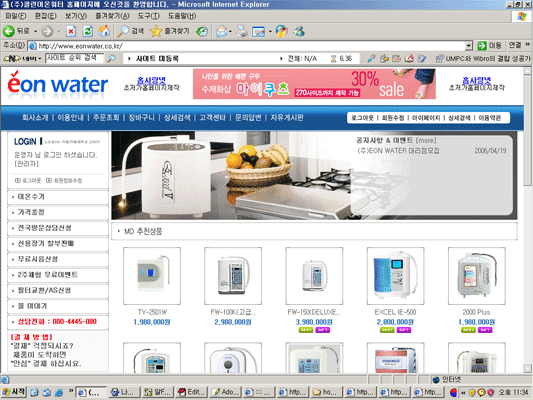Click the taskbar clock 오후 11:34

point(513,393)
